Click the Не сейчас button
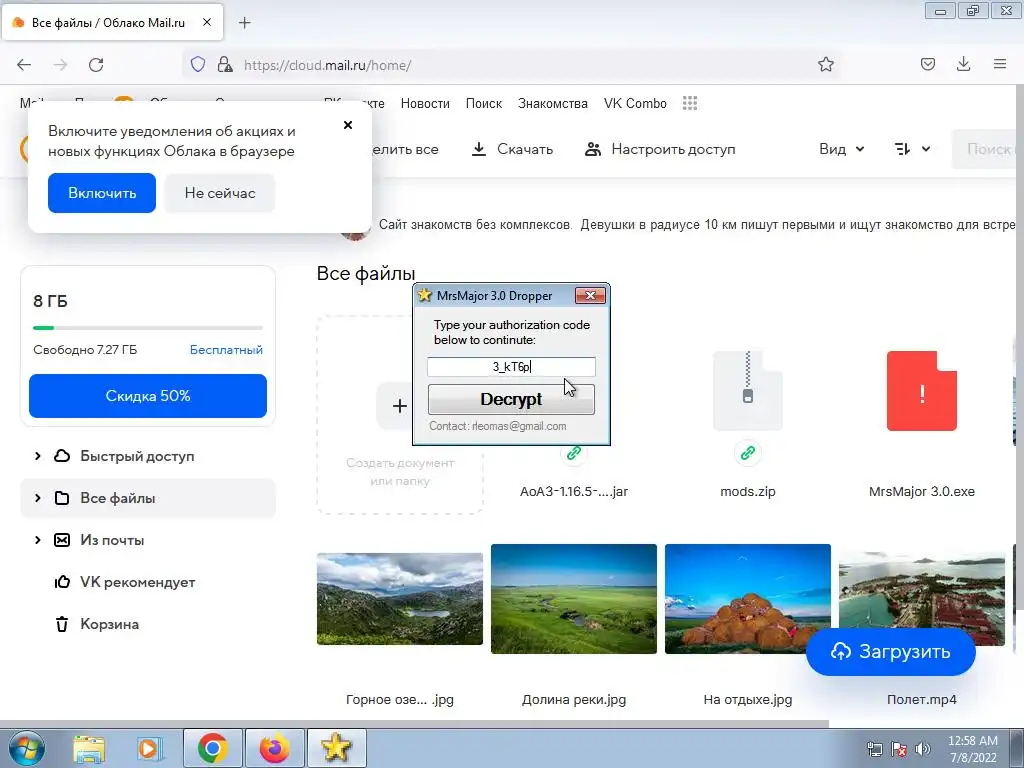This screenshot has height=768, width=1024. [219, 193]
